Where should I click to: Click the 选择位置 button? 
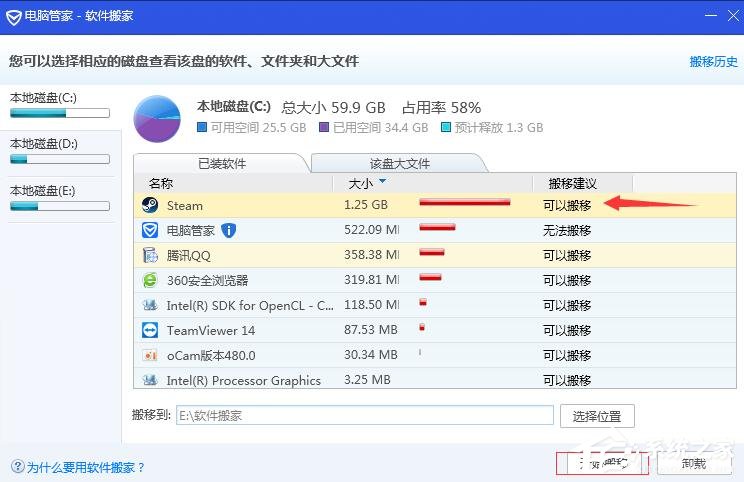[x=597, y=416]
